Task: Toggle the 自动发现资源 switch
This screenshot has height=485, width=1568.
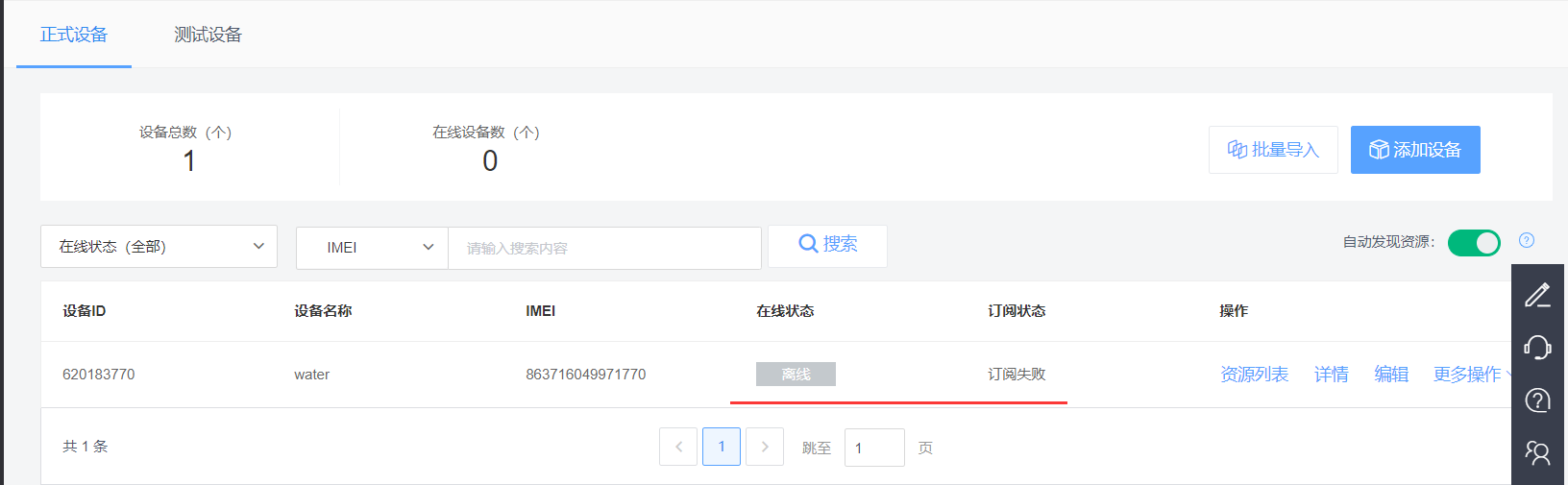Action: (x=1474, y=243)
